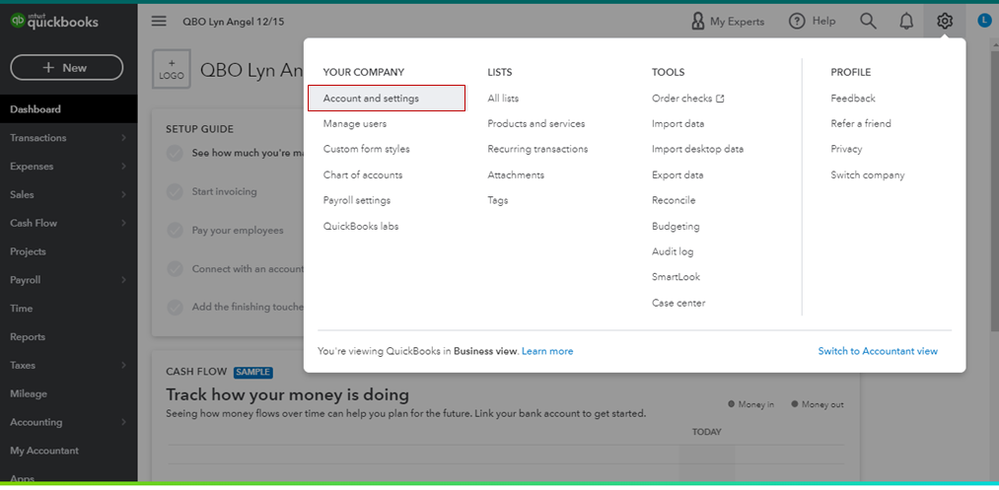Click Refer a friend
The image size is (999, 490).
861,124
